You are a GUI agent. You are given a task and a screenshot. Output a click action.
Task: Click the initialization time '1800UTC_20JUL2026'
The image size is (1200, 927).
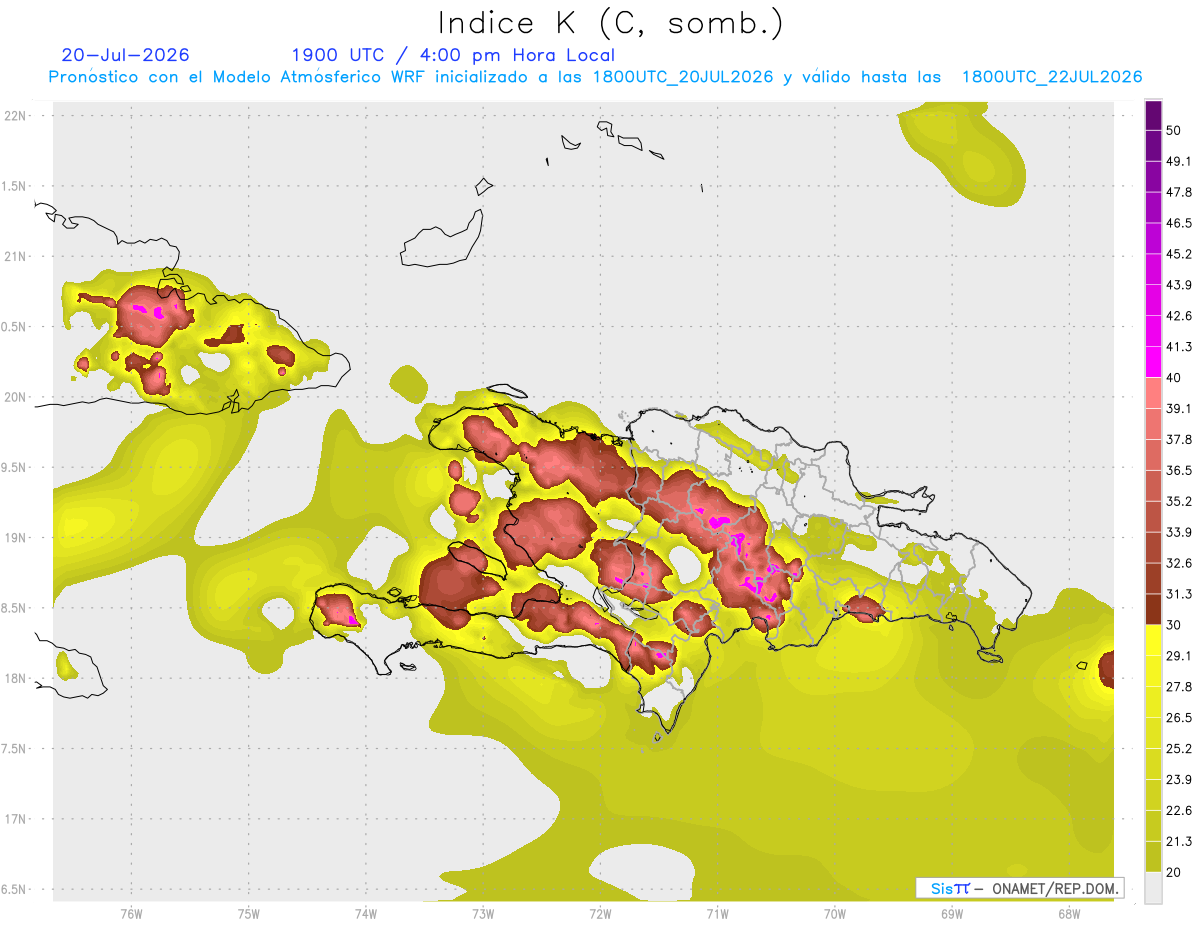point(683,77)
